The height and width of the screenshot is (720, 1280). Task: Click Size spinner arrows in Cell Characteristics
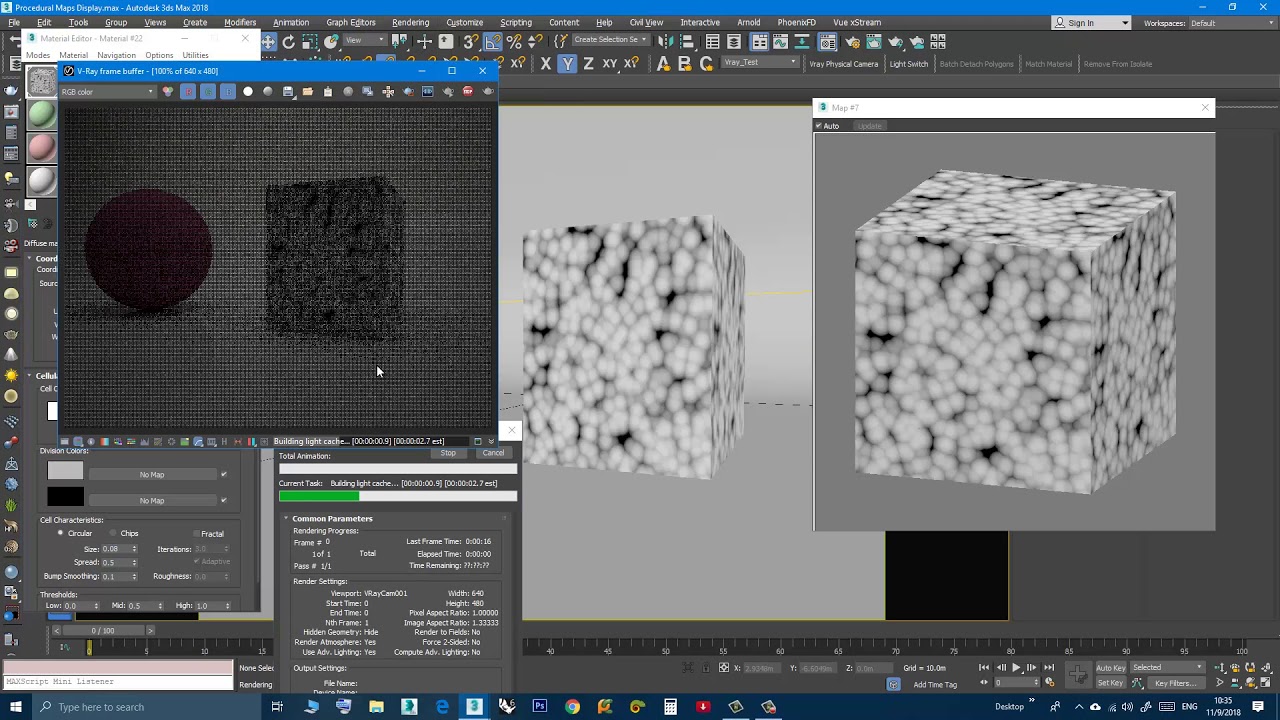134,549
